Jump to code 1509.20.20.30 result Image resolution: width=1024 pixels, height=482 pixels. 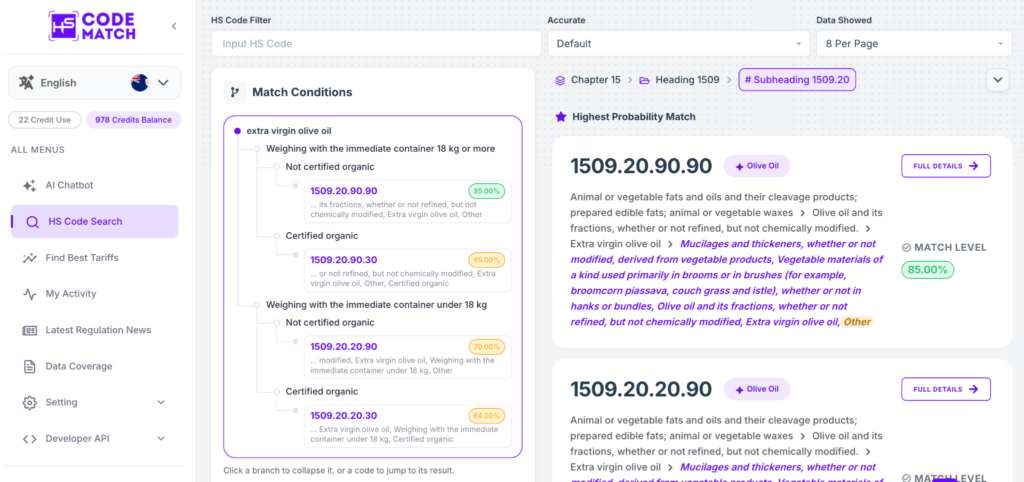tap(344, 416)
